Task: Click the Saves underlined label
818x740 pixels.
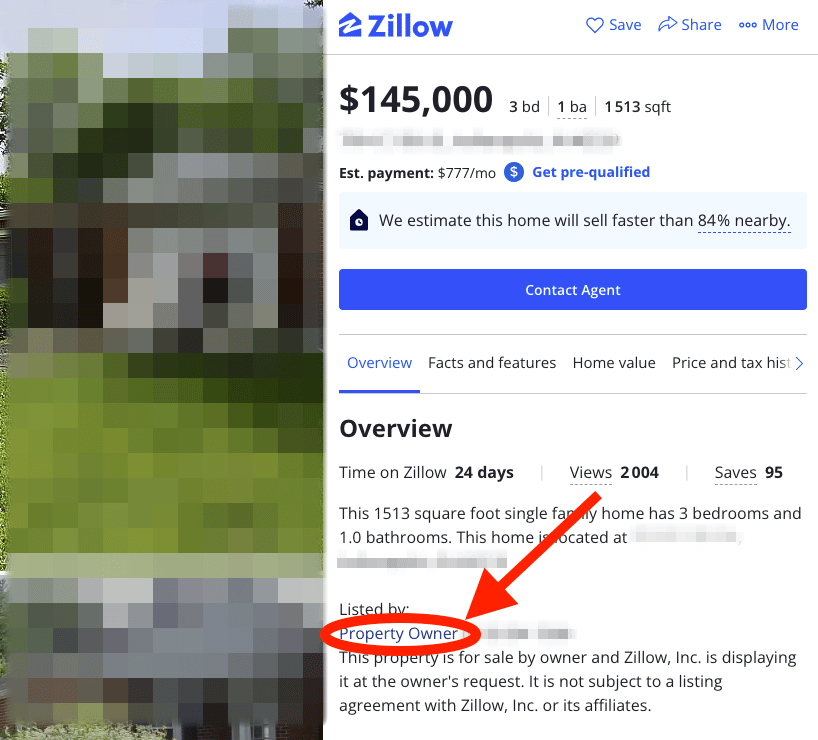Action: point(736,473)
